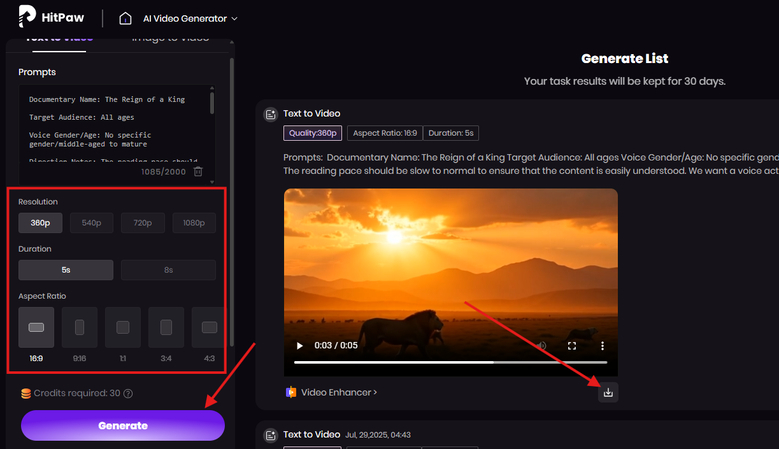Screen dimensions: 779x449
Task: Click the second Text to Video task icon
Action: point(270,436)
